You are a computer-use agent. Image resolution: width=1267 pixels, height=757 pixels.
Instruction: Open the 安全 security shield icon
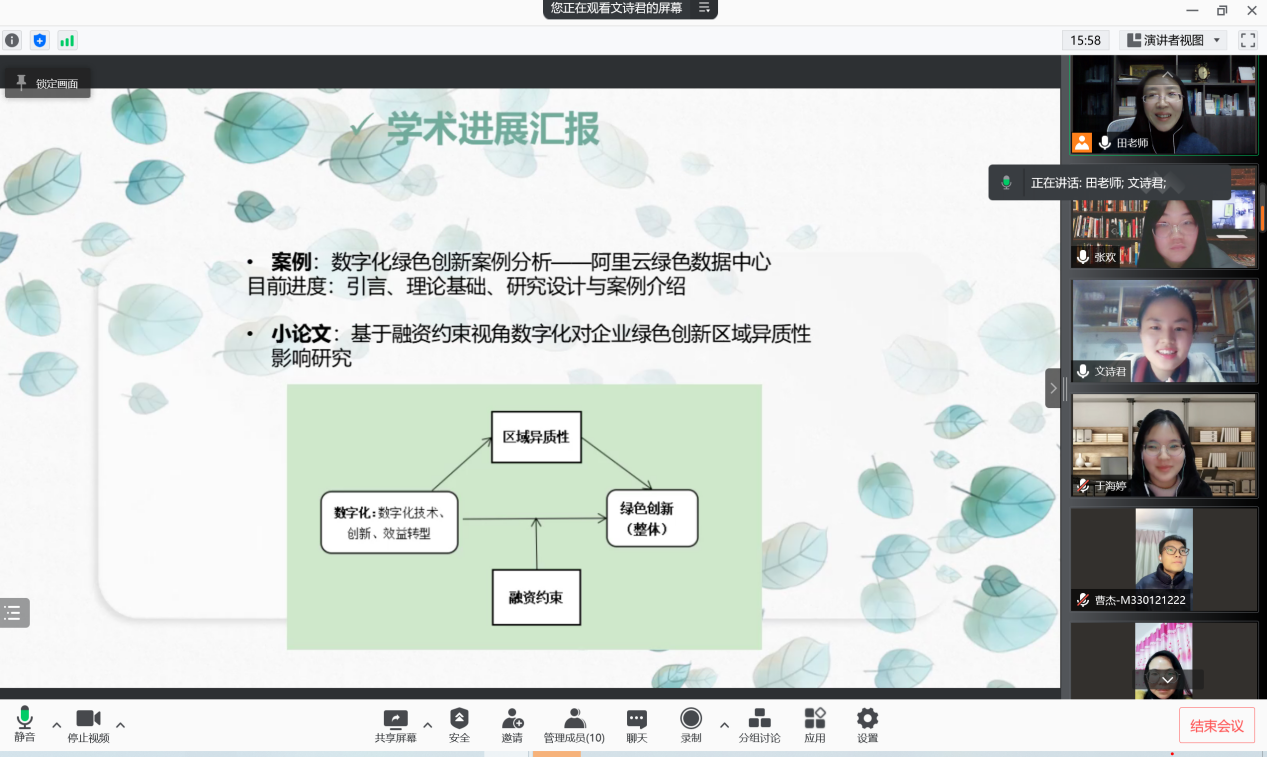click(x=459, y=724)
